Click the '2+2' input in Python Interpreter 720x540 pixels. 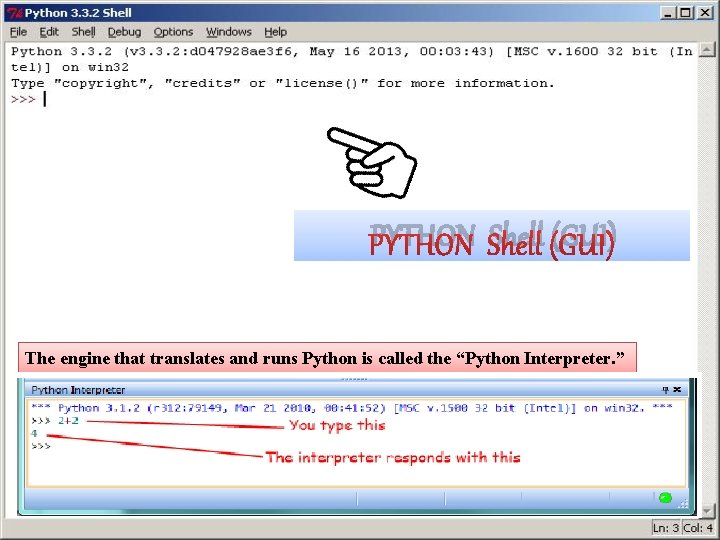tap(68, 421)
